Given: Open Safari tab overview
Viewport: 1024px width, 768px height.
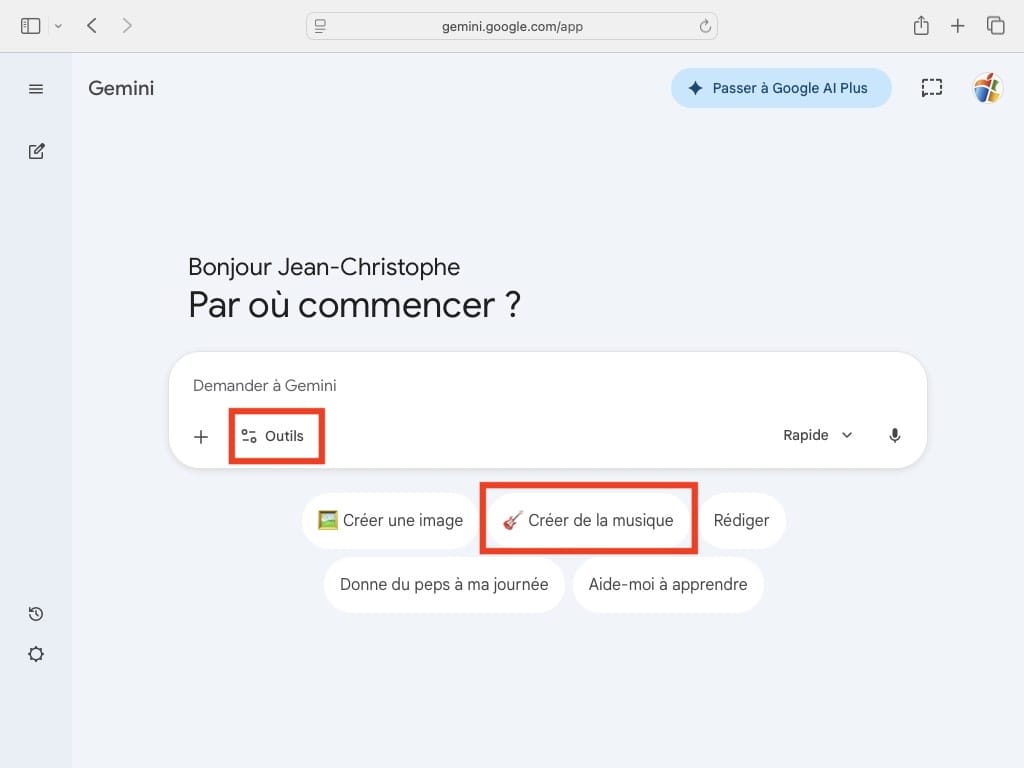Looking at the screenshot, I should 995,26.
